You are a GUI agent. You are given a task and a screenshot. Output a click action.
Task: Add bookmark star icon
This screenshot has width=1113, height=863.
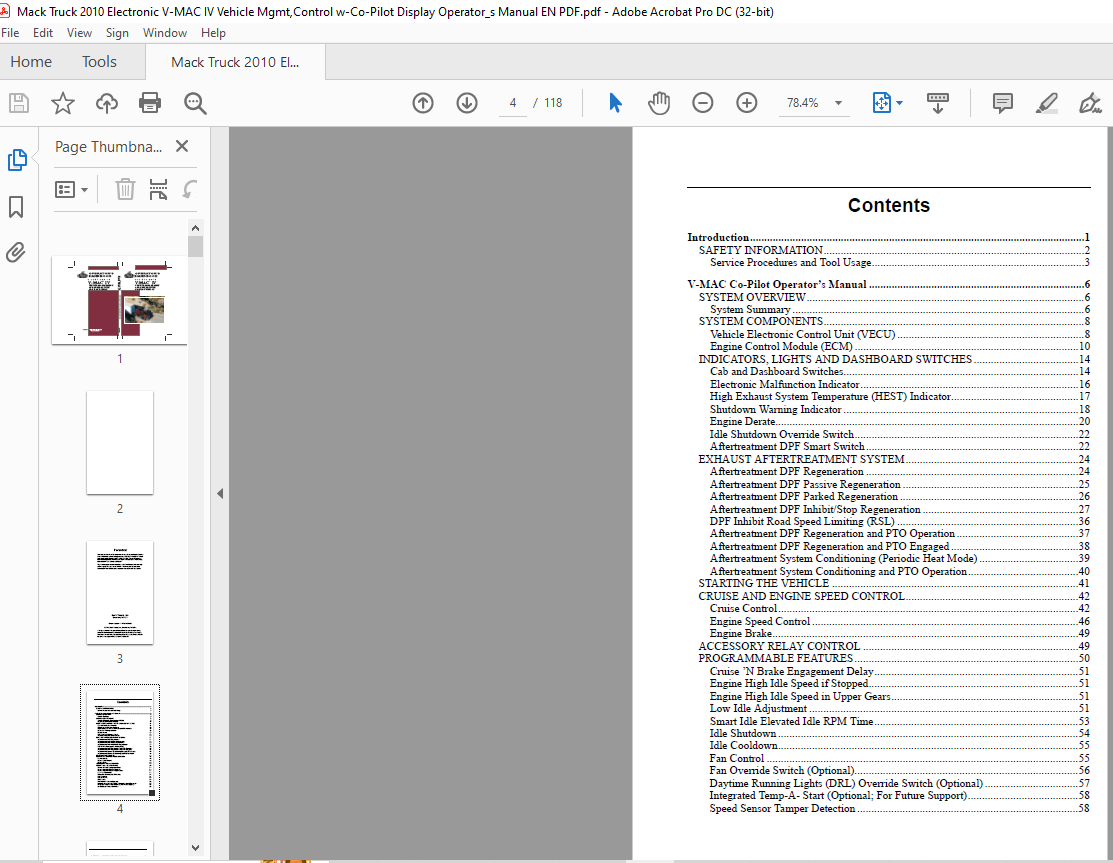tap(62, 104)
